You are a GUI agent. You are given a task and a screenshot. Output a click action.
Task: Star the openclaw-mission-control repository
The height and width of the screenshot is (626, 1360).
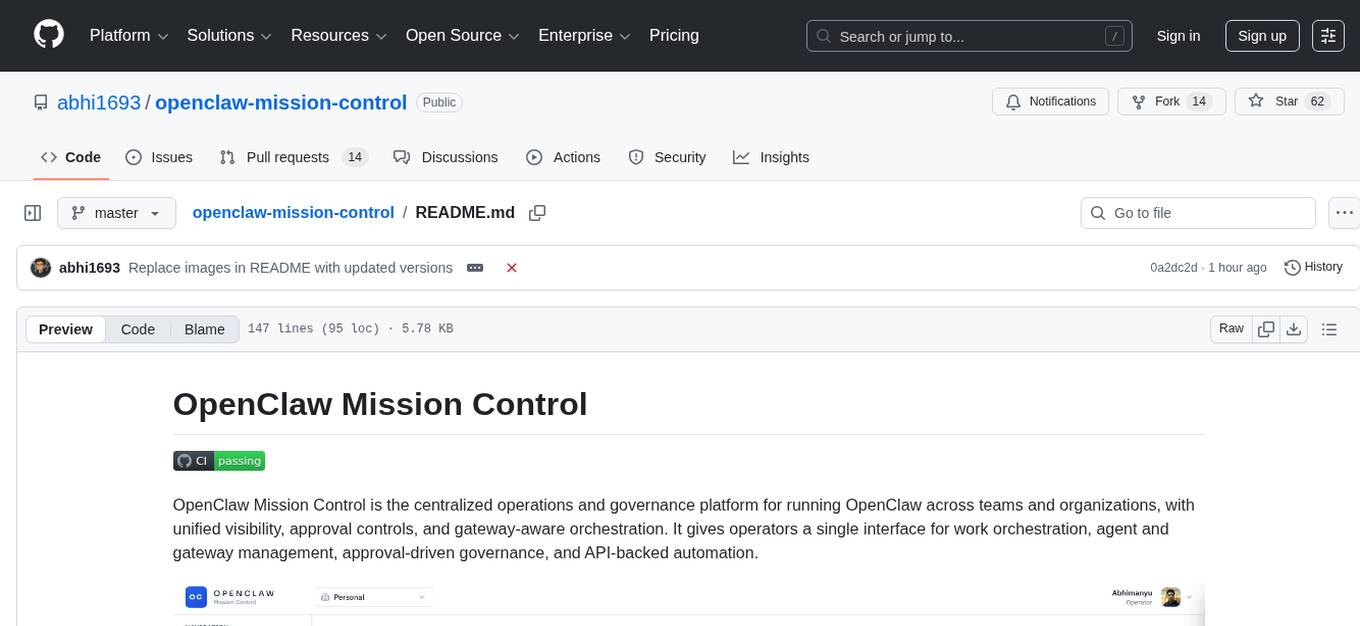(1288, 101)
